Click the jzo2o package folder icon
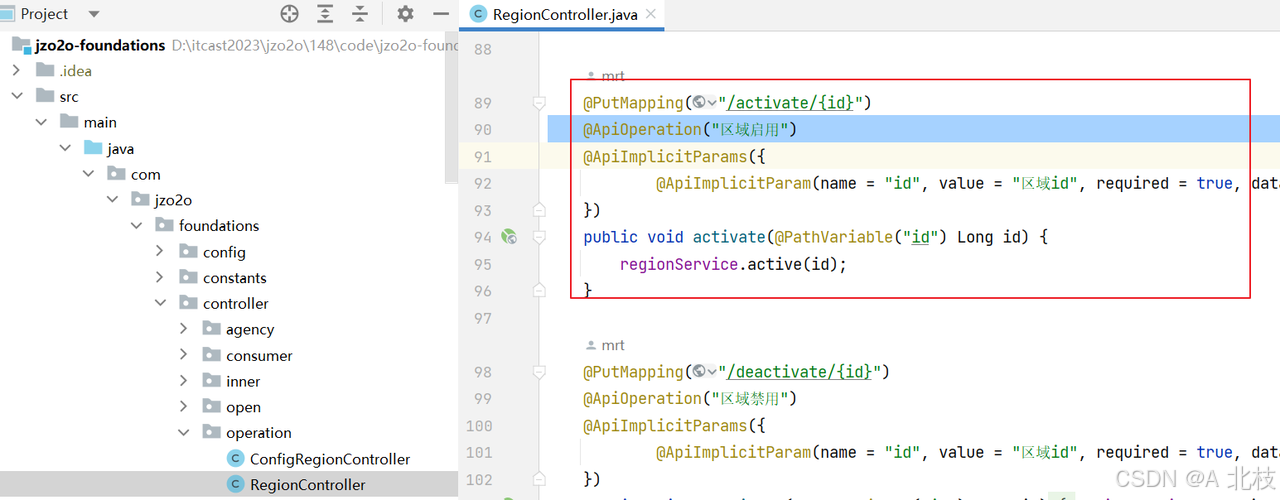1280x500 pixels. tap(140, 200)
